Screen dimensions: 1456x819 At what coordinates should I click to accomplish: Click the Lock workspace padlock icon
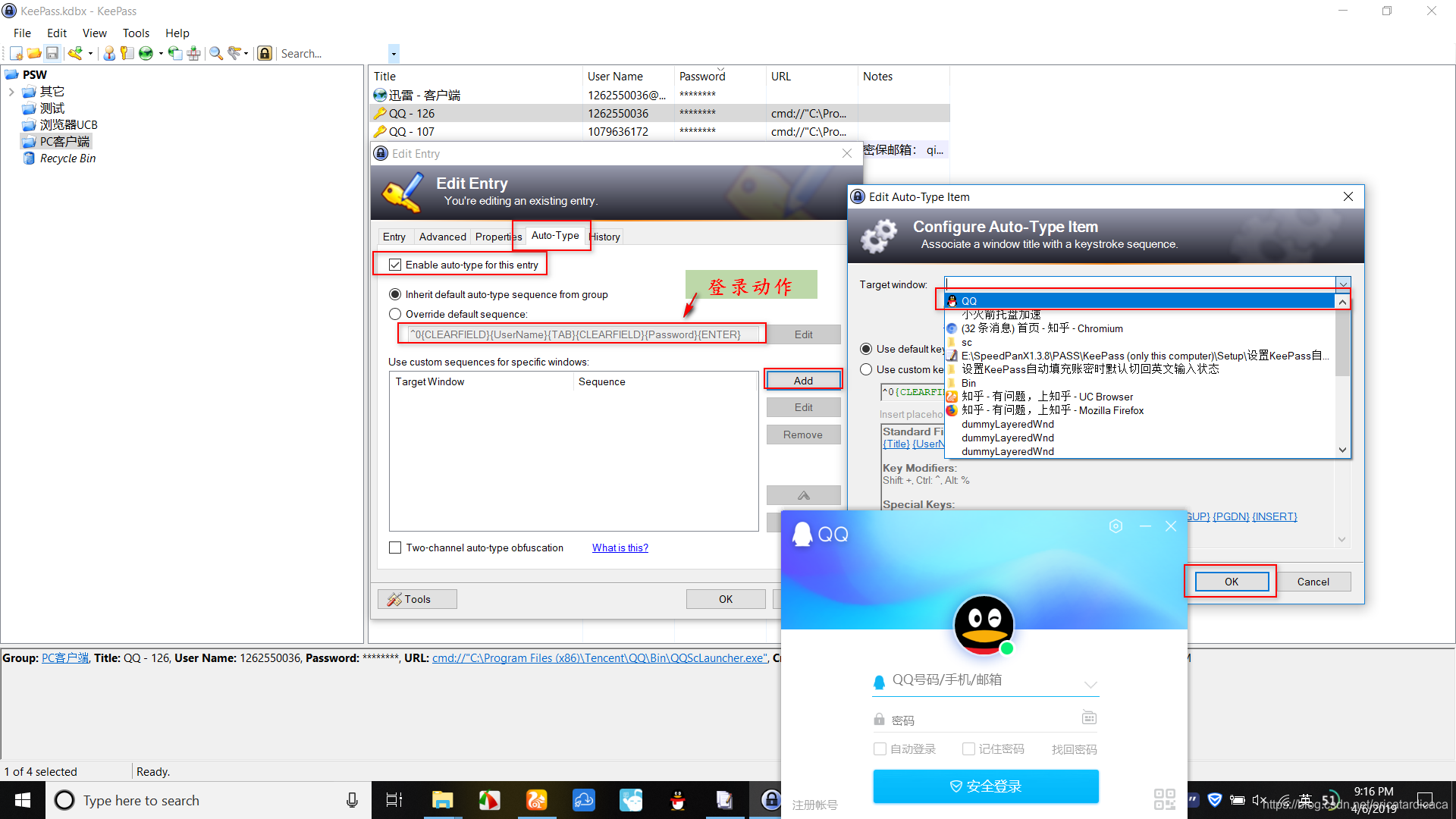265,53
